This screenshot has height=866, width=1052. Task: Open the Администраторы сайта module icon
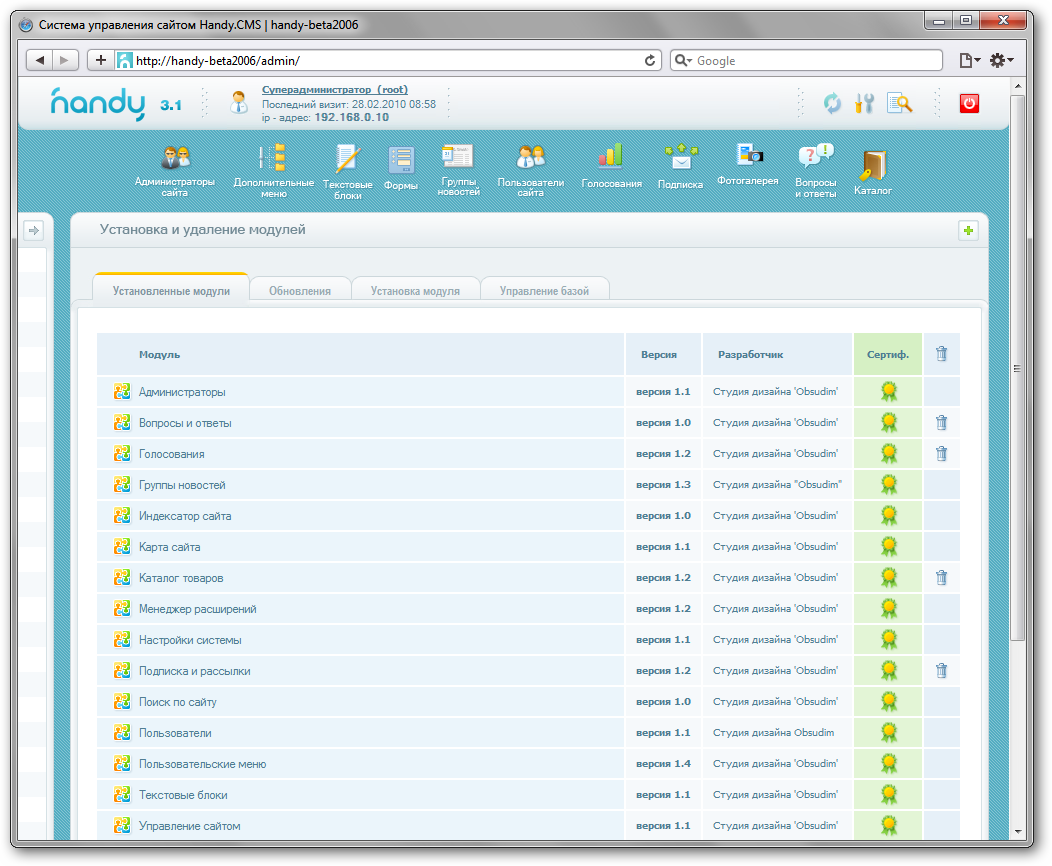[x=175, y=158]
